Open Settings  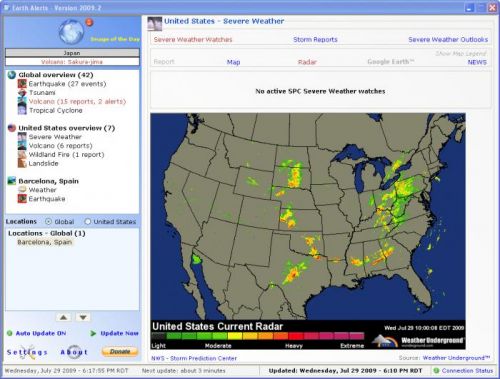pos(27,352)
